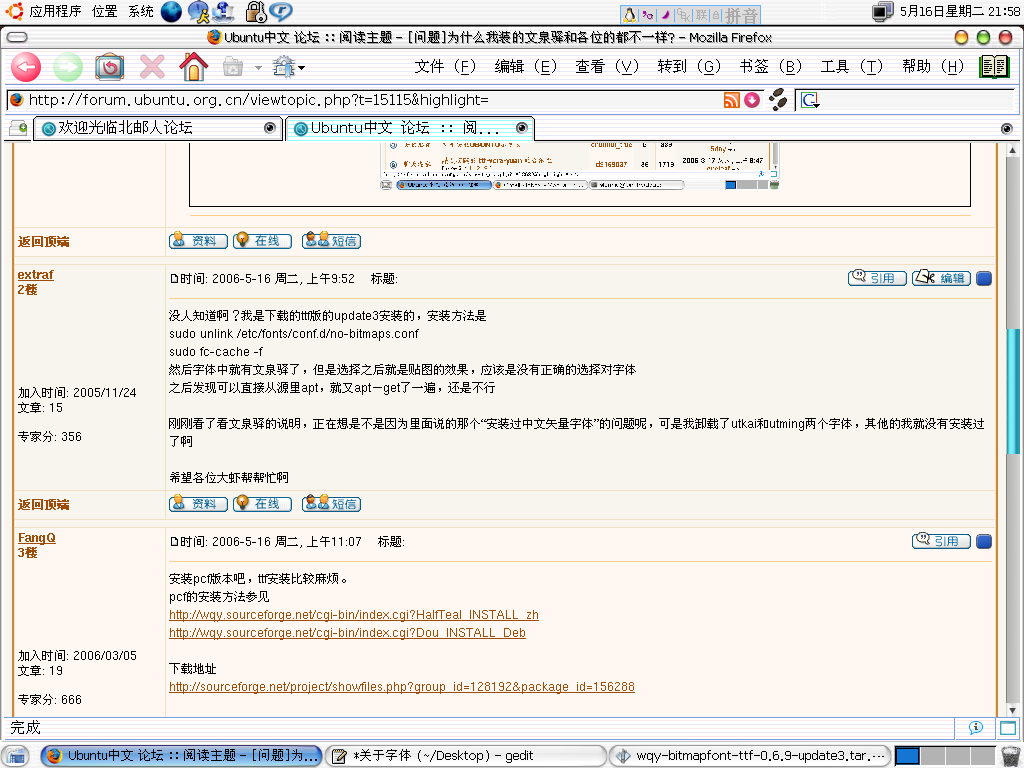Click the red X stop-loading icon
The width and height of the screenshot is (1024, 768).
152,67
